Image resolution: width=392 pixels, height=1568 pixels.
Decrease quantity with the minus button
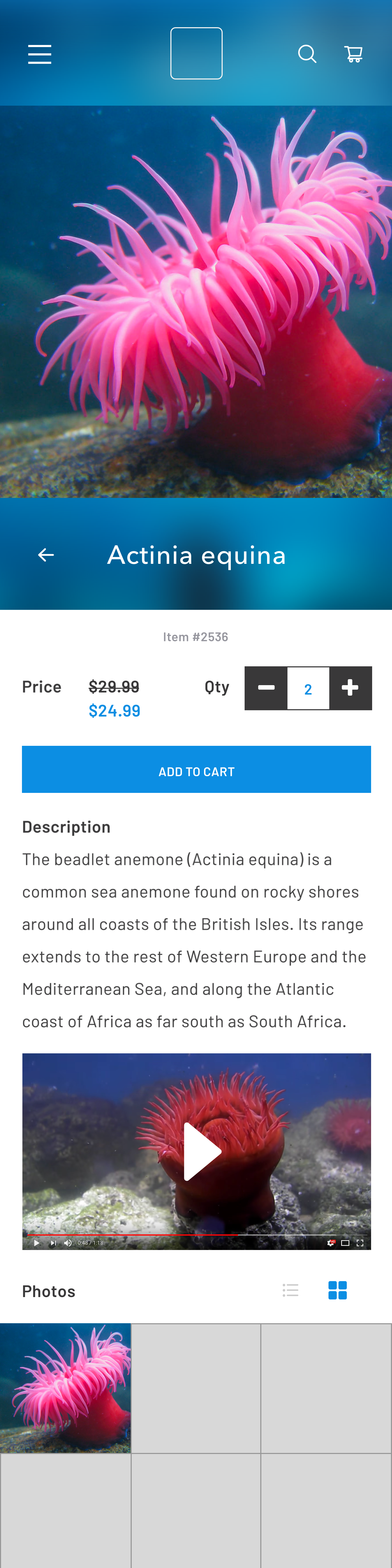266,688
